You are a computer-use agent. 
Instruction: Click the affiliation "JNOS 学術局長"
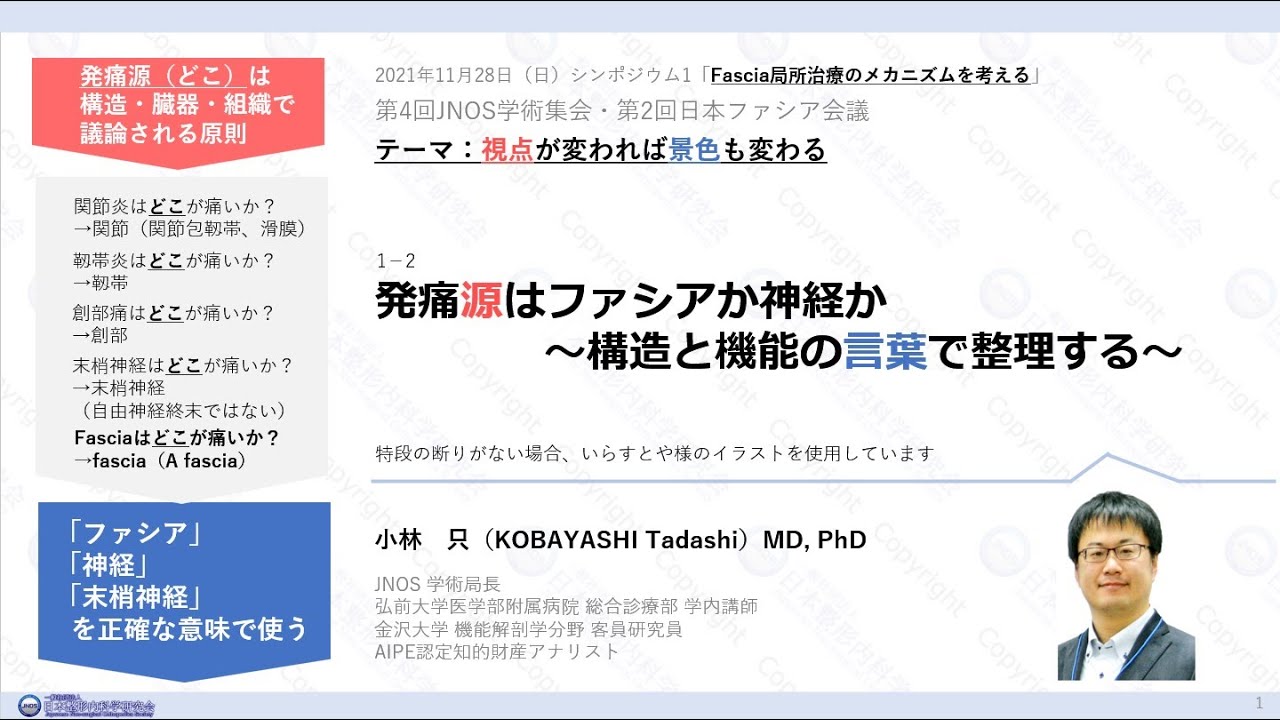pyautogui.click(x=437, y=585)
